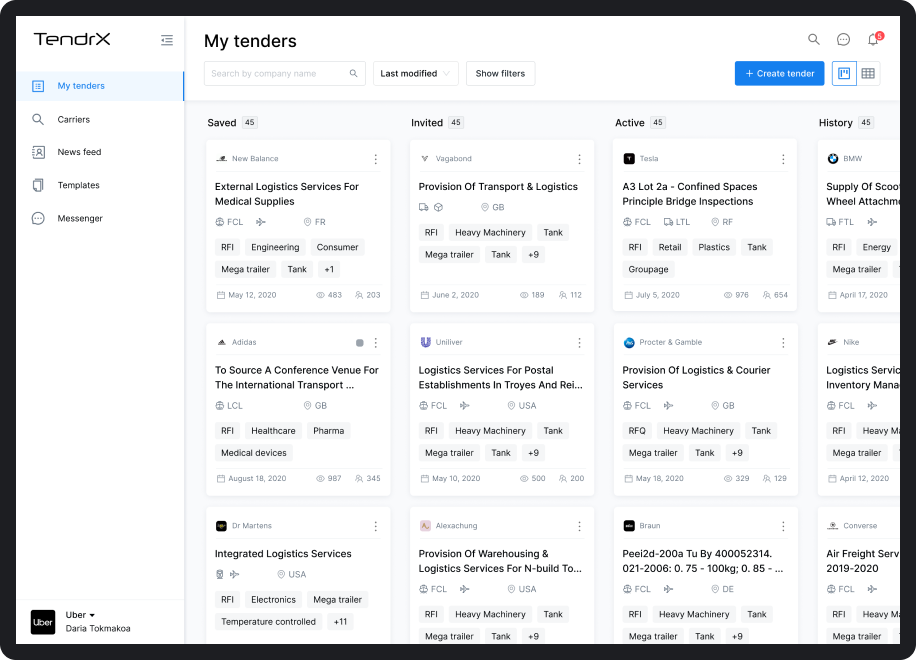Open the search icon in top header
916x660 pixels.
pos(814,39)
